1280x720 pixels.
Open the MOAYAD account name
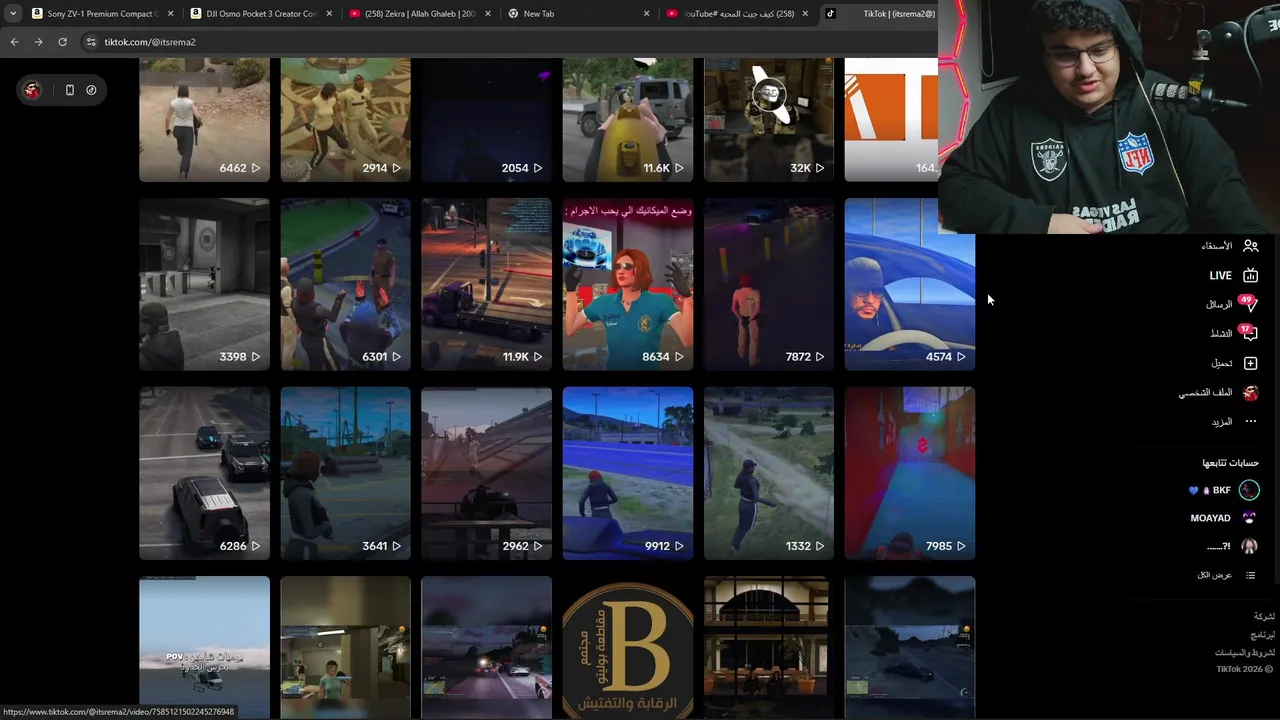pos(1210,518)
